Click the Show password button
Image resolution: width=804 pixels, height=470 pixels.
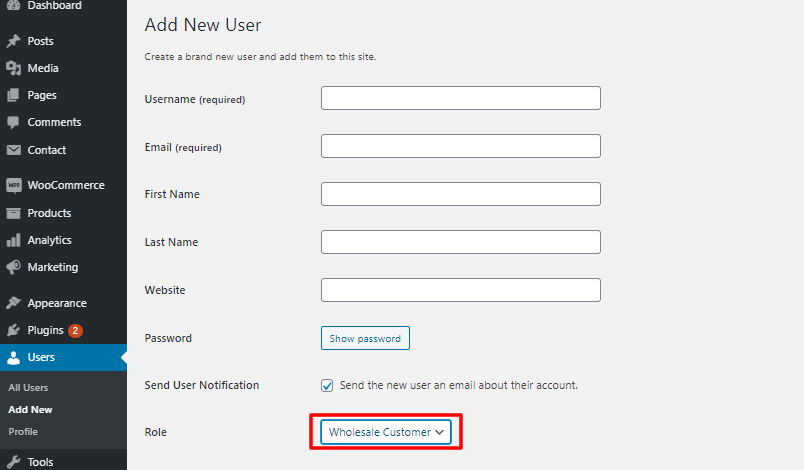365,338
